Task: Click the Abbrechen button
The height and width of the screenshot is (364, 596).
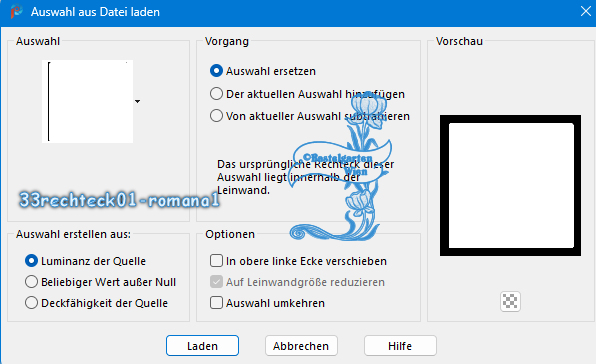Action: pos(301,346)
